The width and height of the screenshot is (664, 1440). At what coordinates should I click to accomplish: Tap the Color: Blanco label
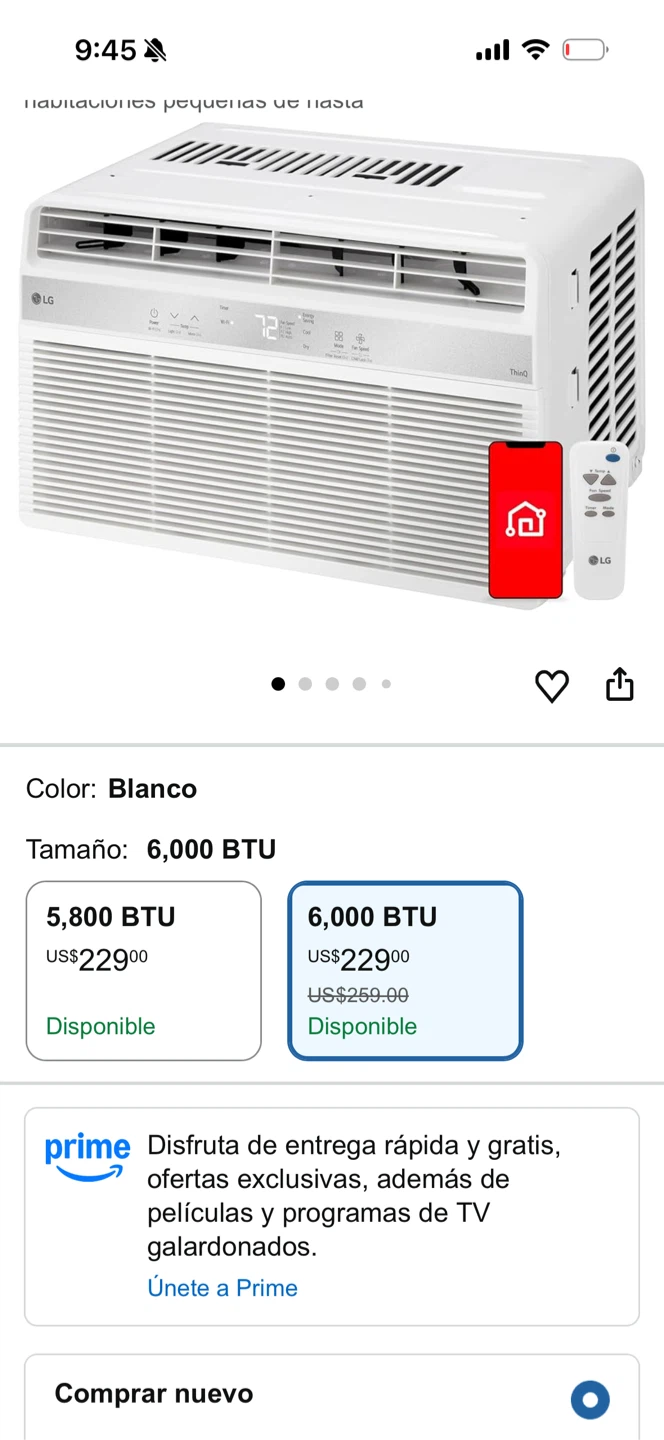pyautogui.click(x=111, y=789)
